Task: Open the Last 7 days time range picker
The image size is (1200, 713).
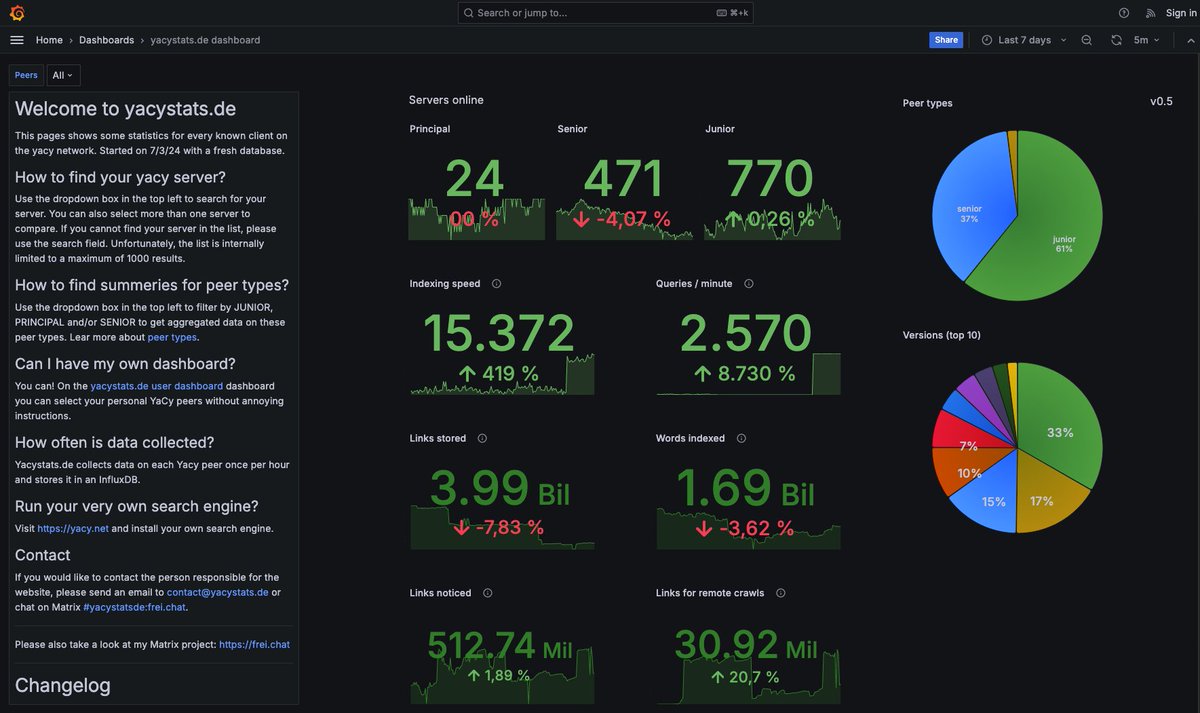Action: [x=1022, y=40]
